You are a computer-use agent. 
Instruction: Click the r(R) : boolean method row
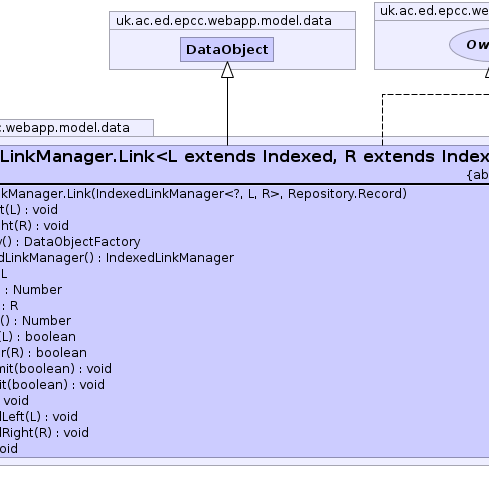tap(43, 353)
